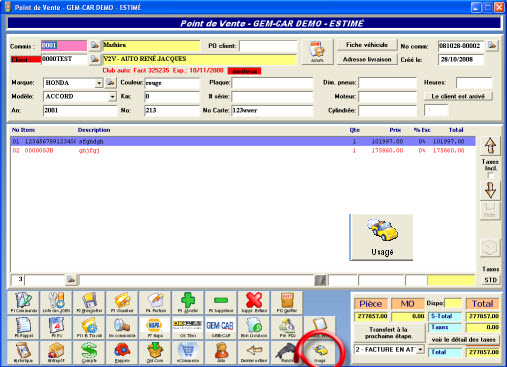507x367 pixels.
Task: Click the F9 PV calendar icon
Action: [56, 327]
